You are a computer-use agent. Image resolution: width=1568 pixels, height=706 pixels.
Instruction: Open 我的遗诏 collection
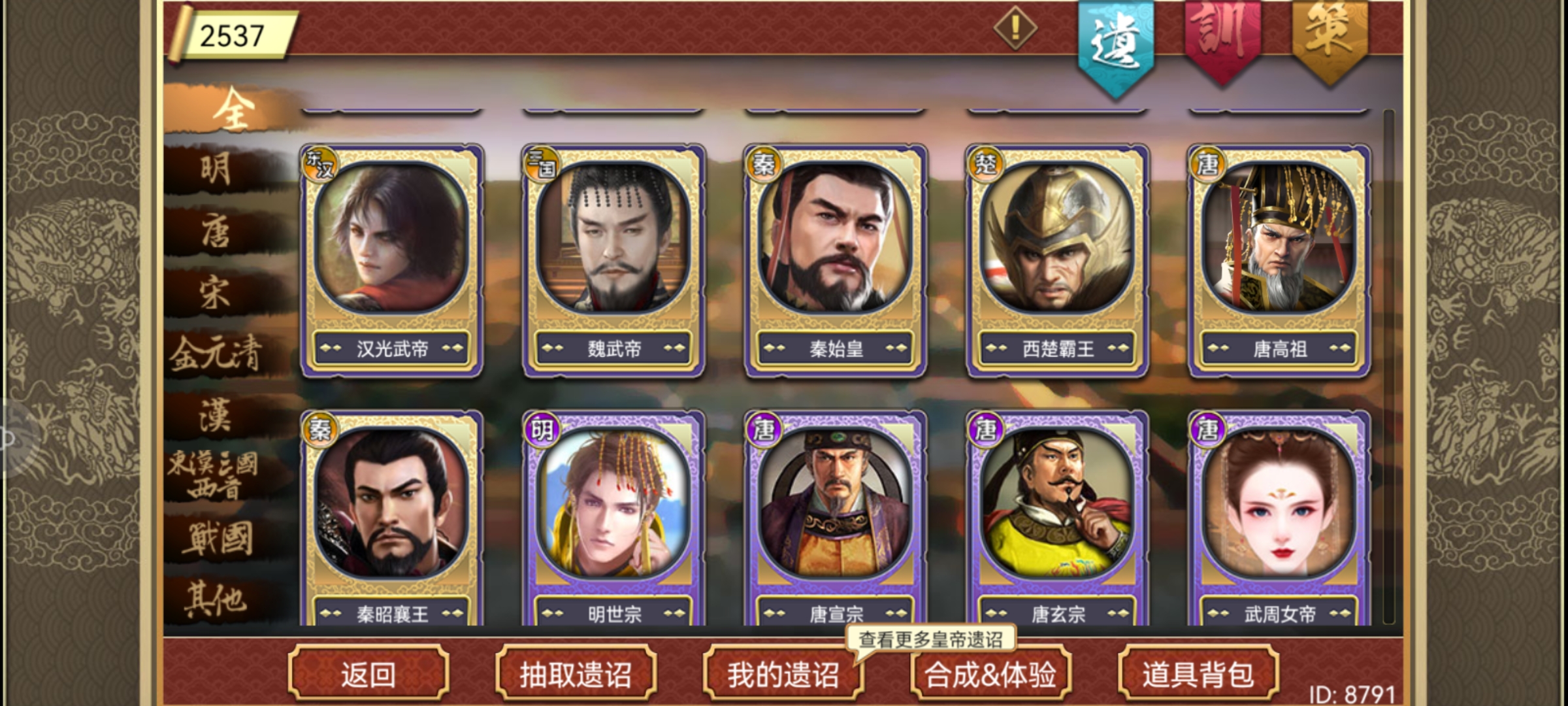[783, 673]
